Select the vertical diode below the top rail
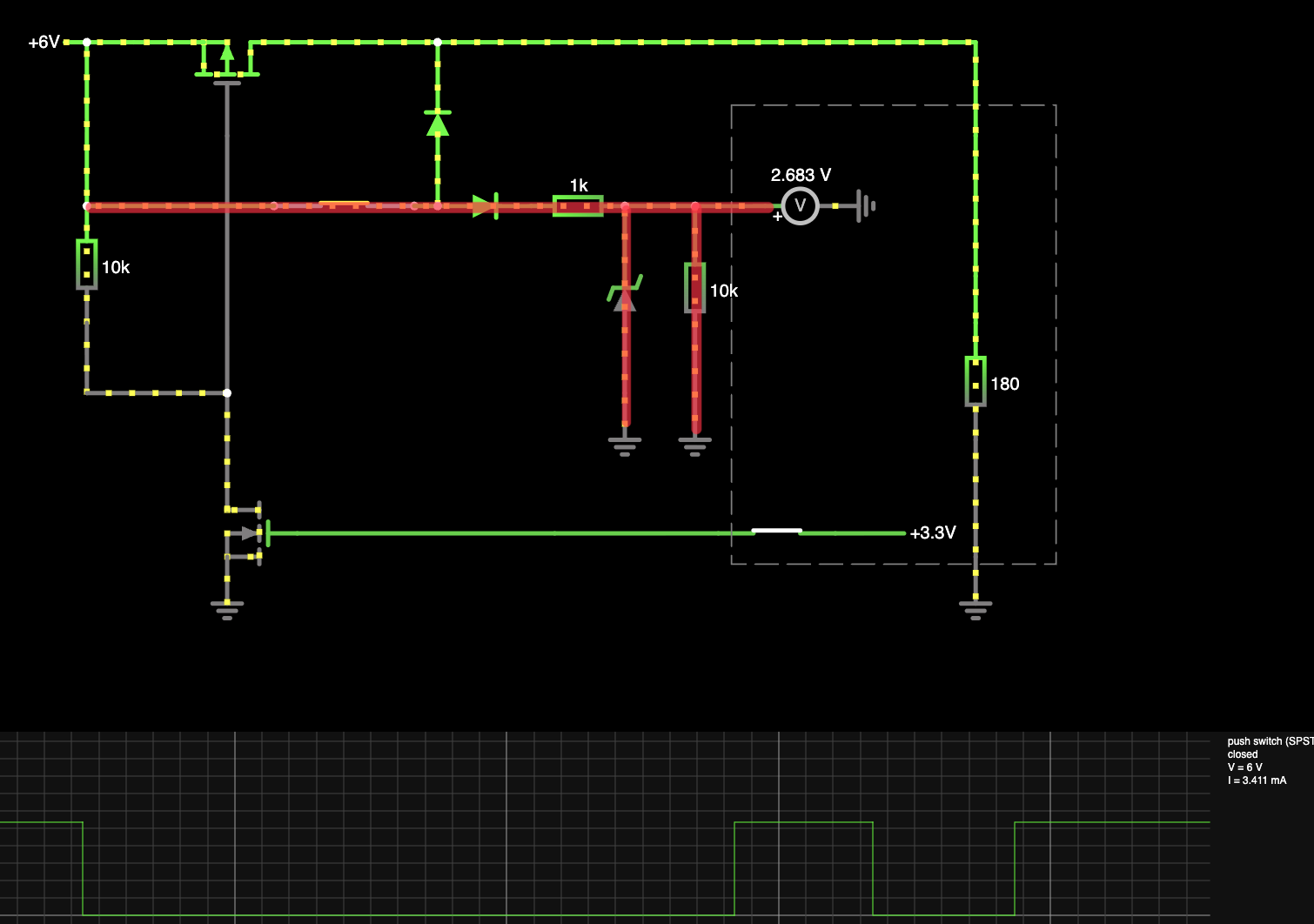 437,124
